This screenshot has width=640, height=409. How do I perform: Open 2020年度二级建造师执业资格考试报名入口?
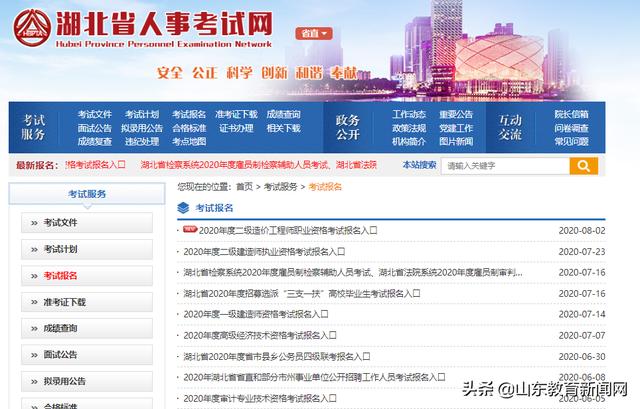(x=264, y=252)
